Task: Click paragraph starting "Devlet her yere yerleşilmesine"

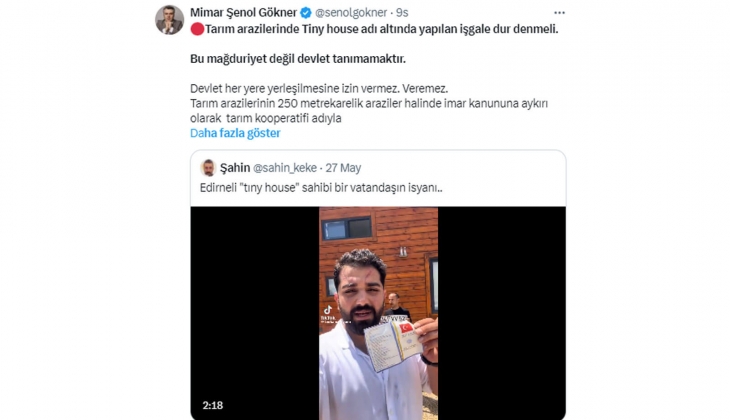Action: click(x=369, y=103)
